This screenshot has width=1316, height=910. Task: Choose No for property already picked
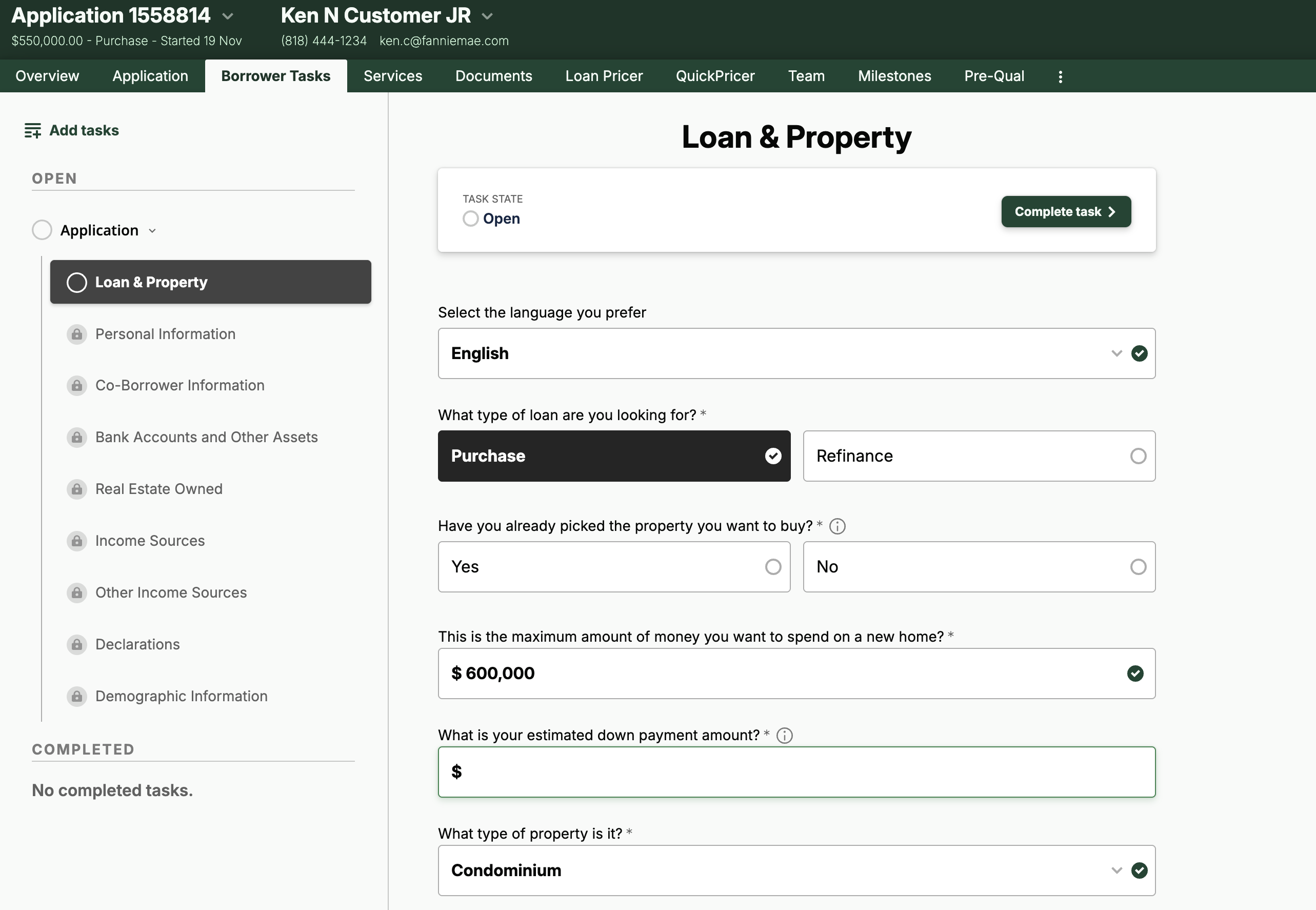pyautogui.click(x=979, y=567)
